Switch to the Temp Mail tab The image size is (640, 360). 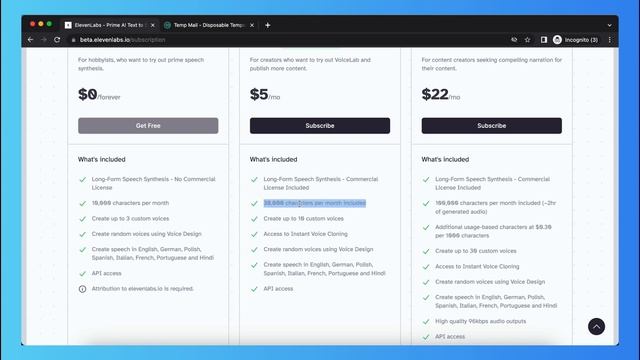209,25
